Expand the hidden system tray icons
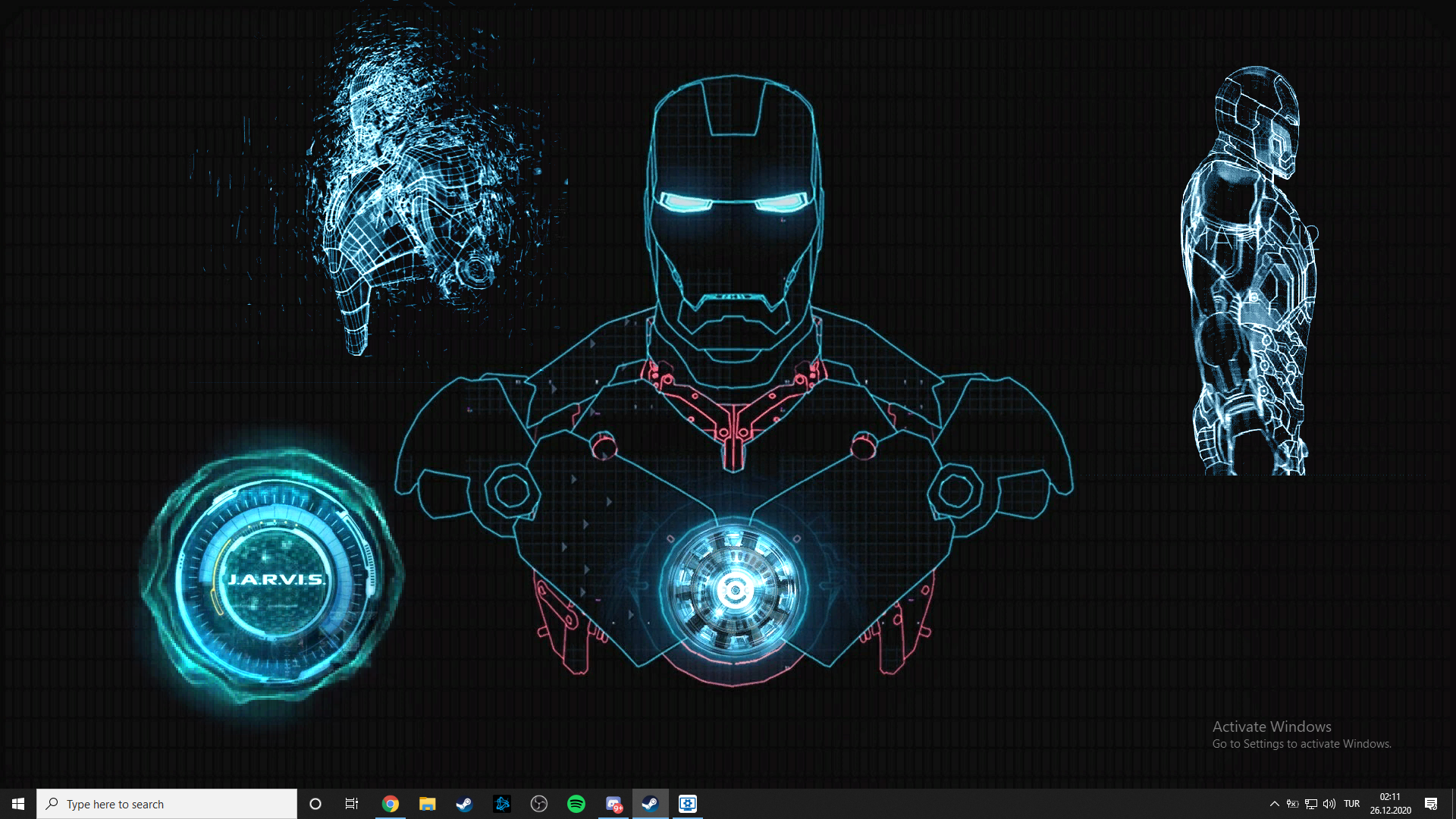 (x=1275, y=804)
